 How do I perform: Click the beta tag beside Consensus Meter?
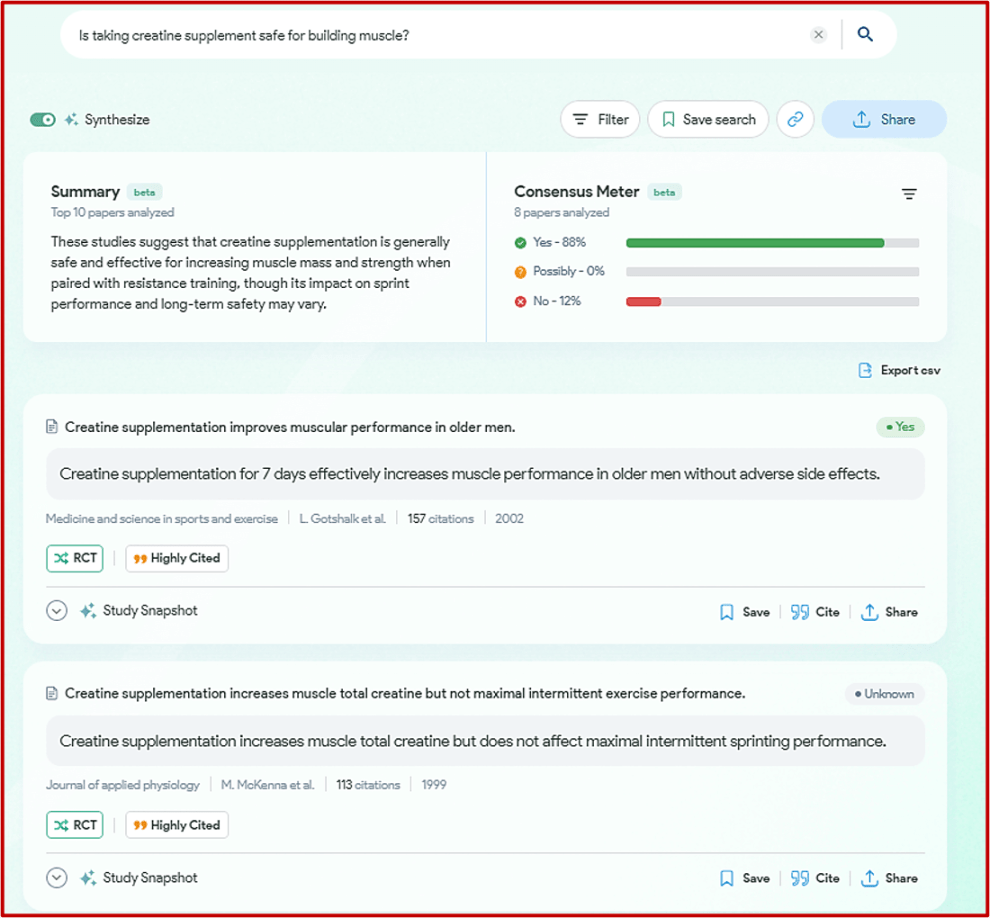point(664,192)
